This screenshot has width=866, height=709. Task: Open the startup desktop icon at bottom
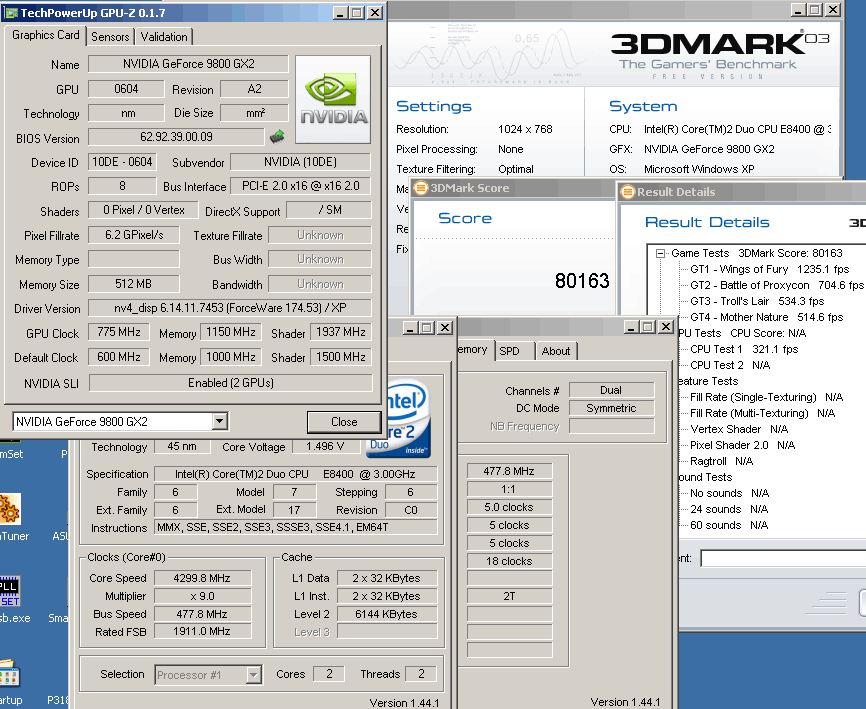click(9, 674)
